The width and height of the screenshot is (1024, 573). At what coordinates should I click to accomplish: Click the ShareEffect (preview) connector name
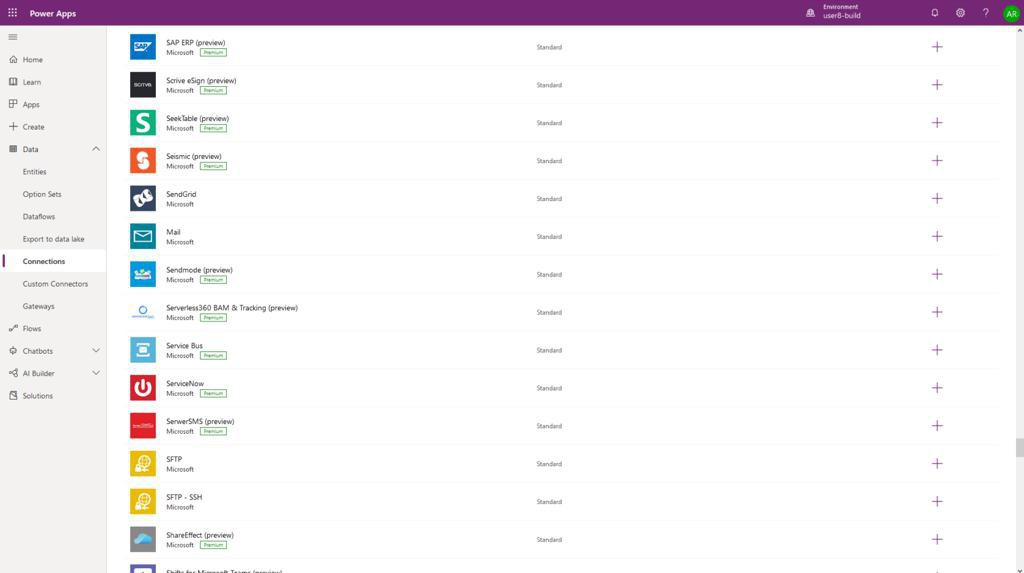point(200,535)
